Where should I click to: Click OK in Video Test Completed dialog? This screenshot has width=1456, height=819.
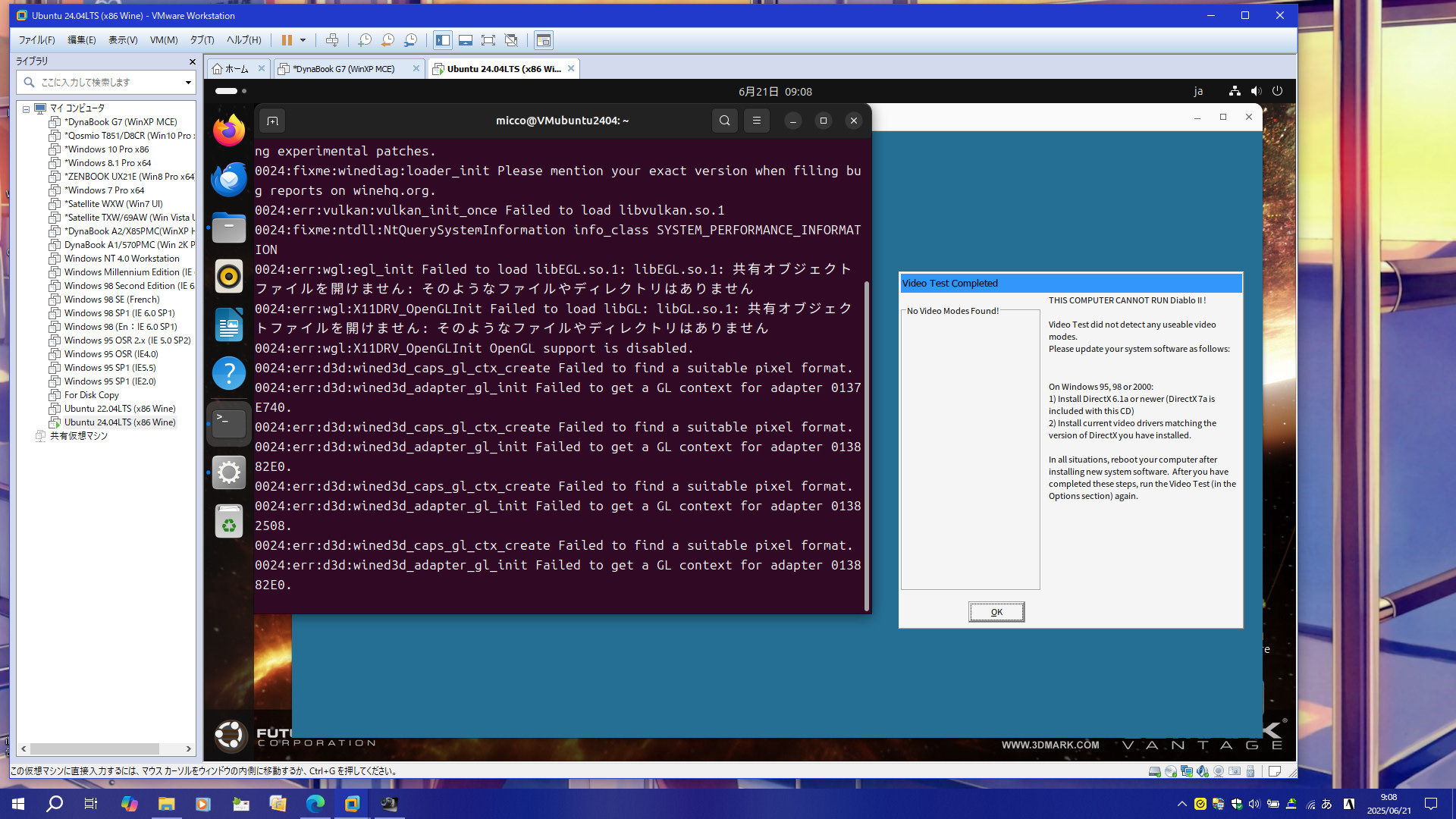(x=996, y=612)
